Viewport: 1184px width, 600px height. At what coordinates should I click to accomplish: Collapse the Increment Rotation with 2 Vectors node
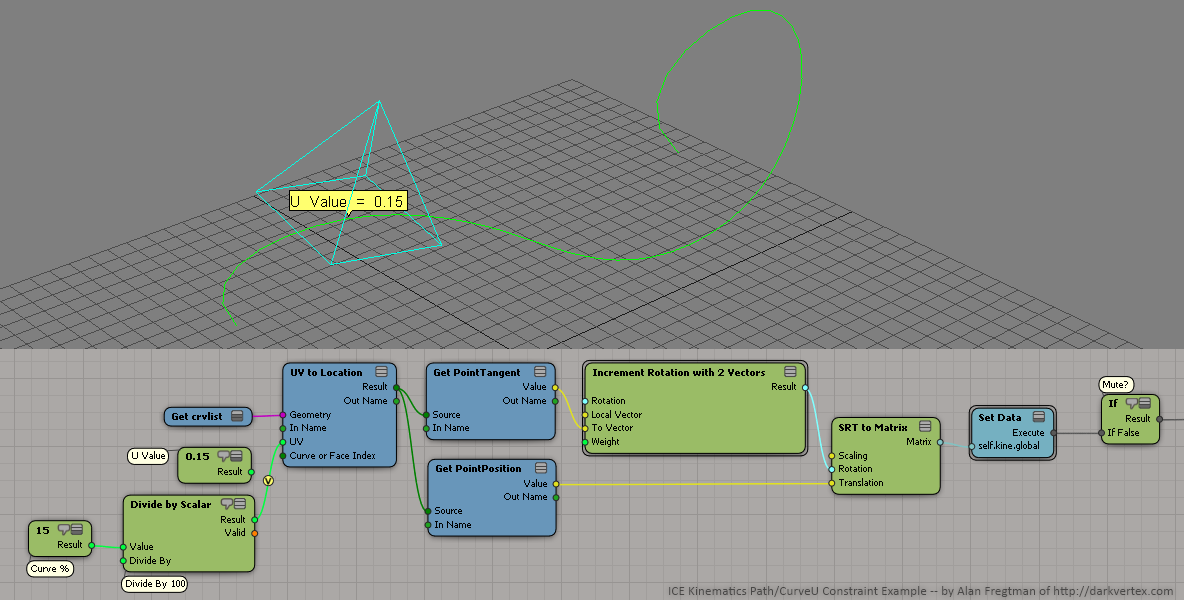point(790,372)
